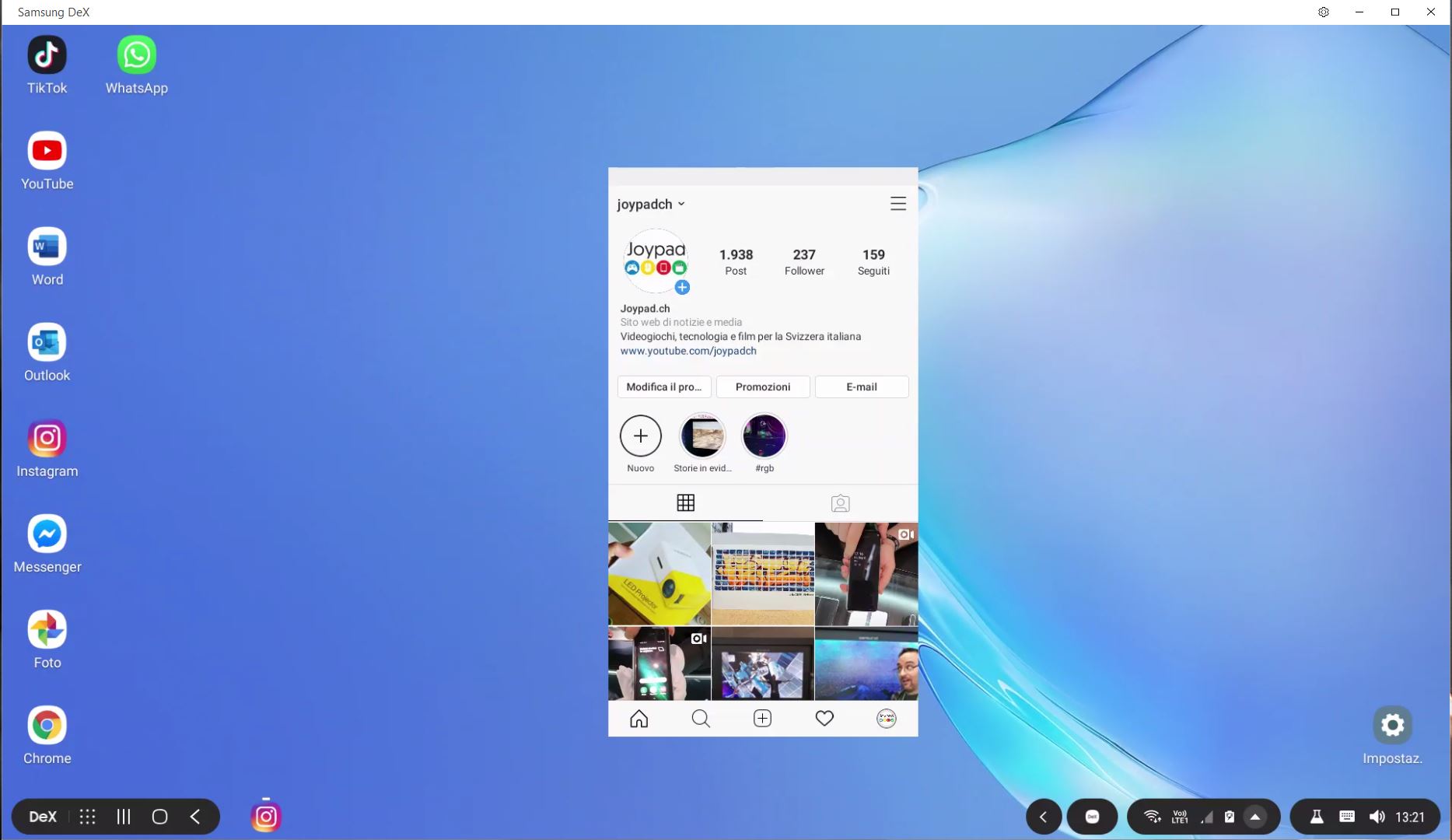This screenshot has width=1452, height=840.
Task: Open the volume control speaker icon
Action: [1377, 817]
